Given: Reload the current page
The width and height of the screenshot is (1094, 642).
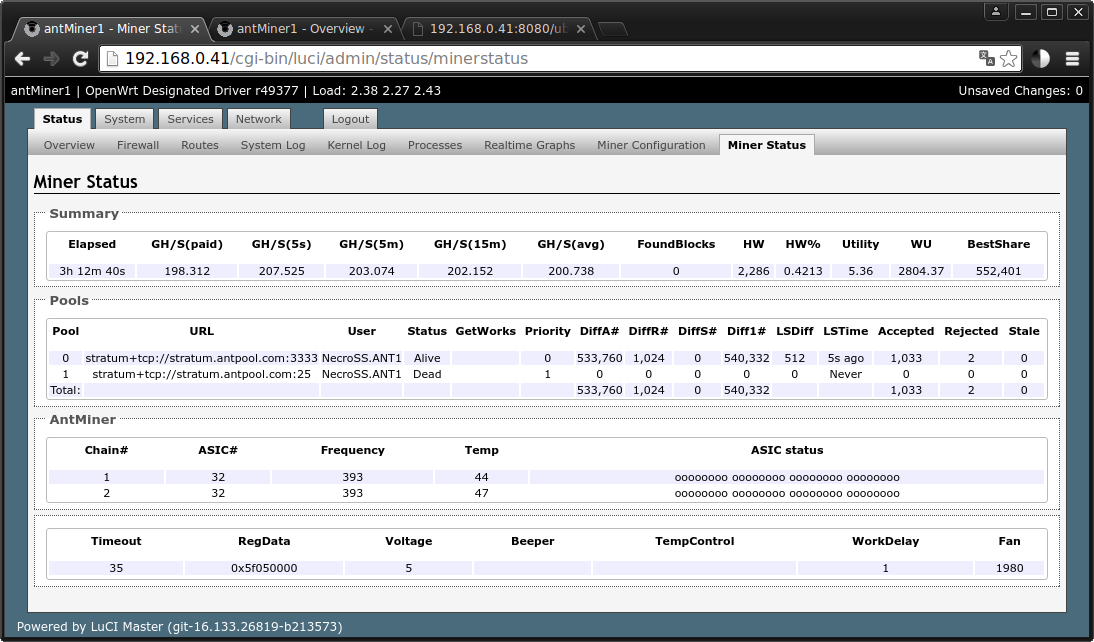Looking at the screenshot, I should point(81,58).
